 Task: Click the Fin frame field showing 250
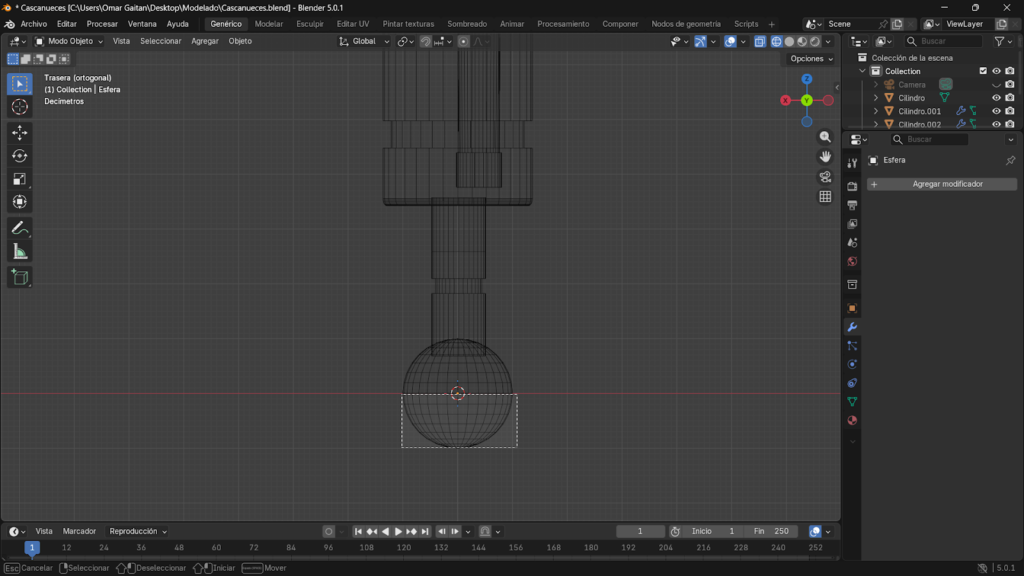pos(770,531)
